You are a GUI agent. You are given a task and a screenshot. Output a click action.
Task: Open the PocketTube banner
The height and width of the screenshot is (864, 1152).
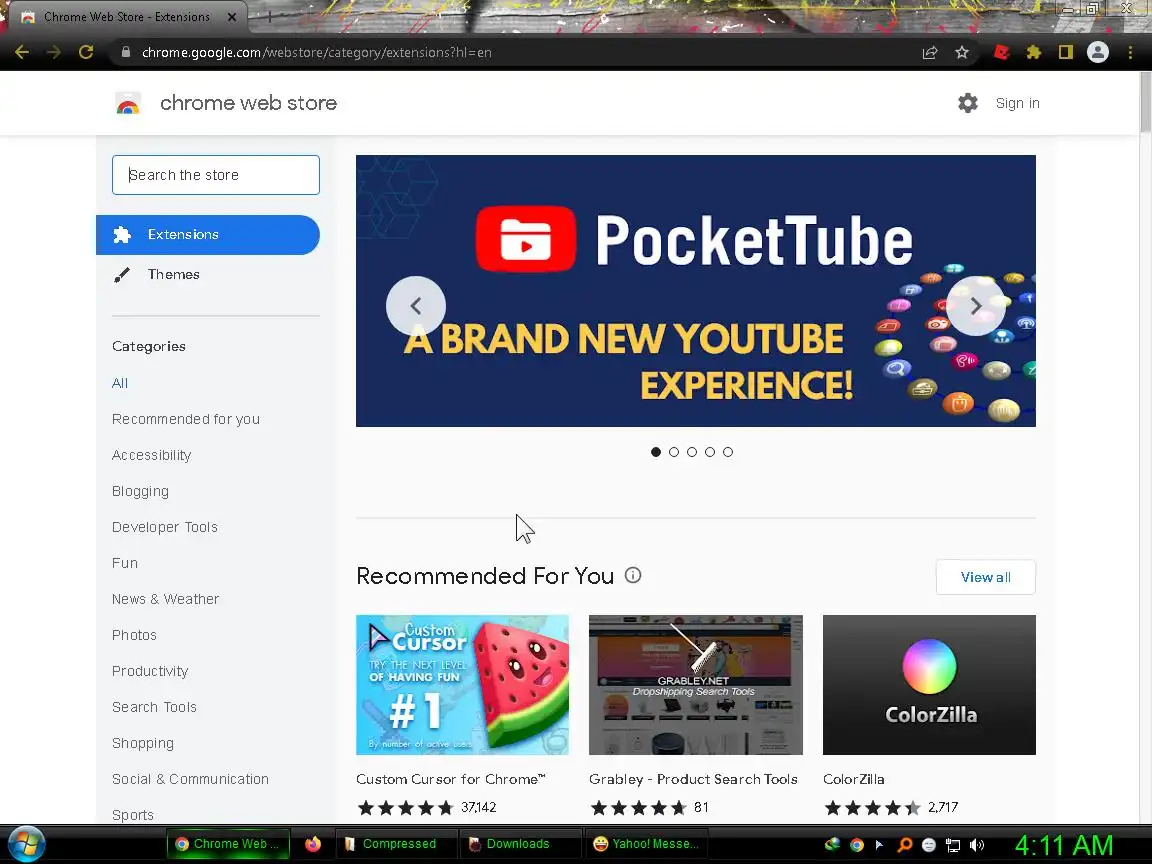click(696, 291)
